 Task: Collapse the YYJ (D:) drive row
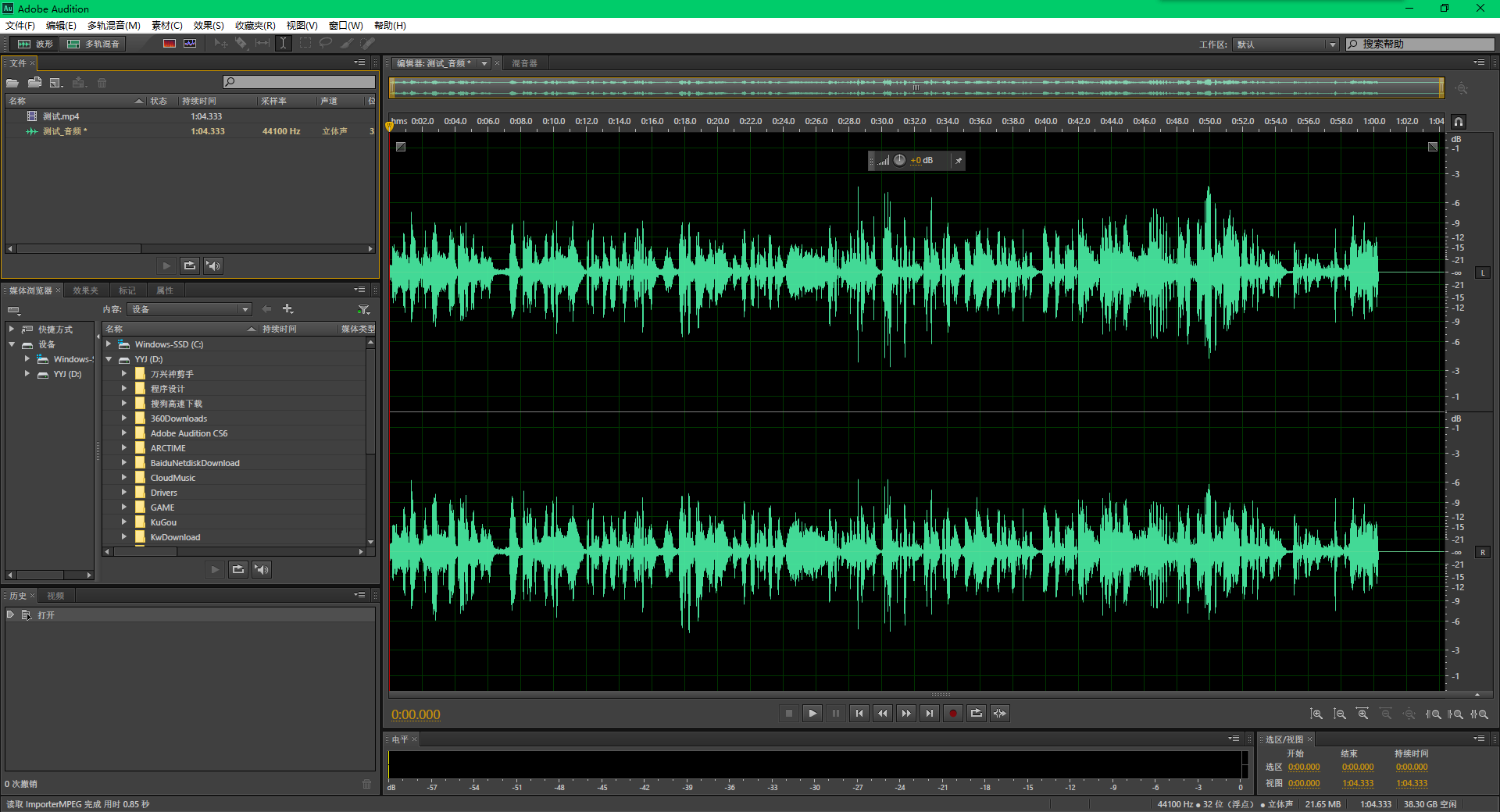coord(109,359)
